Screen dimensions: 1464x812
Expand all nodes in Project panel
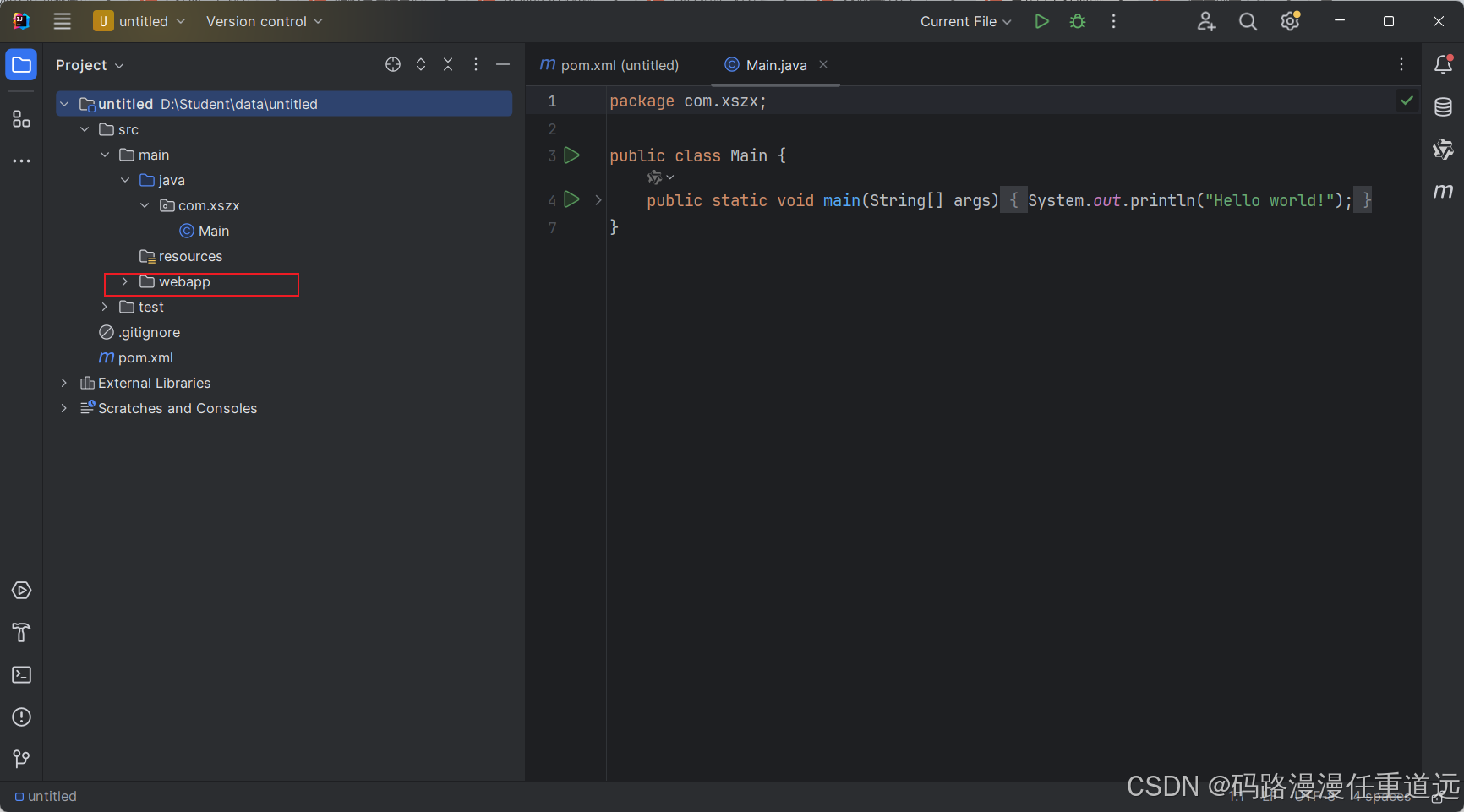click(421, 65)
